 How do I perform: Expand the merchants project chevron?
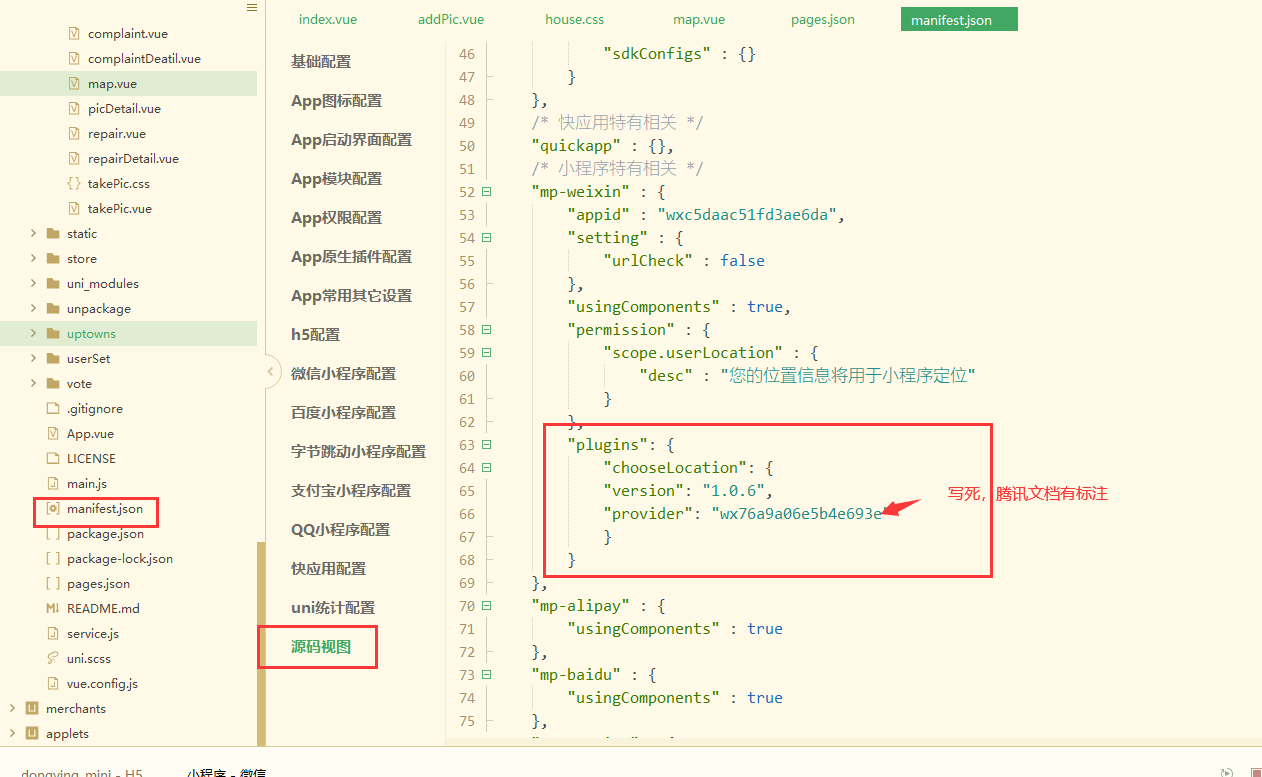pyautogui.click(x=12, y=709)
